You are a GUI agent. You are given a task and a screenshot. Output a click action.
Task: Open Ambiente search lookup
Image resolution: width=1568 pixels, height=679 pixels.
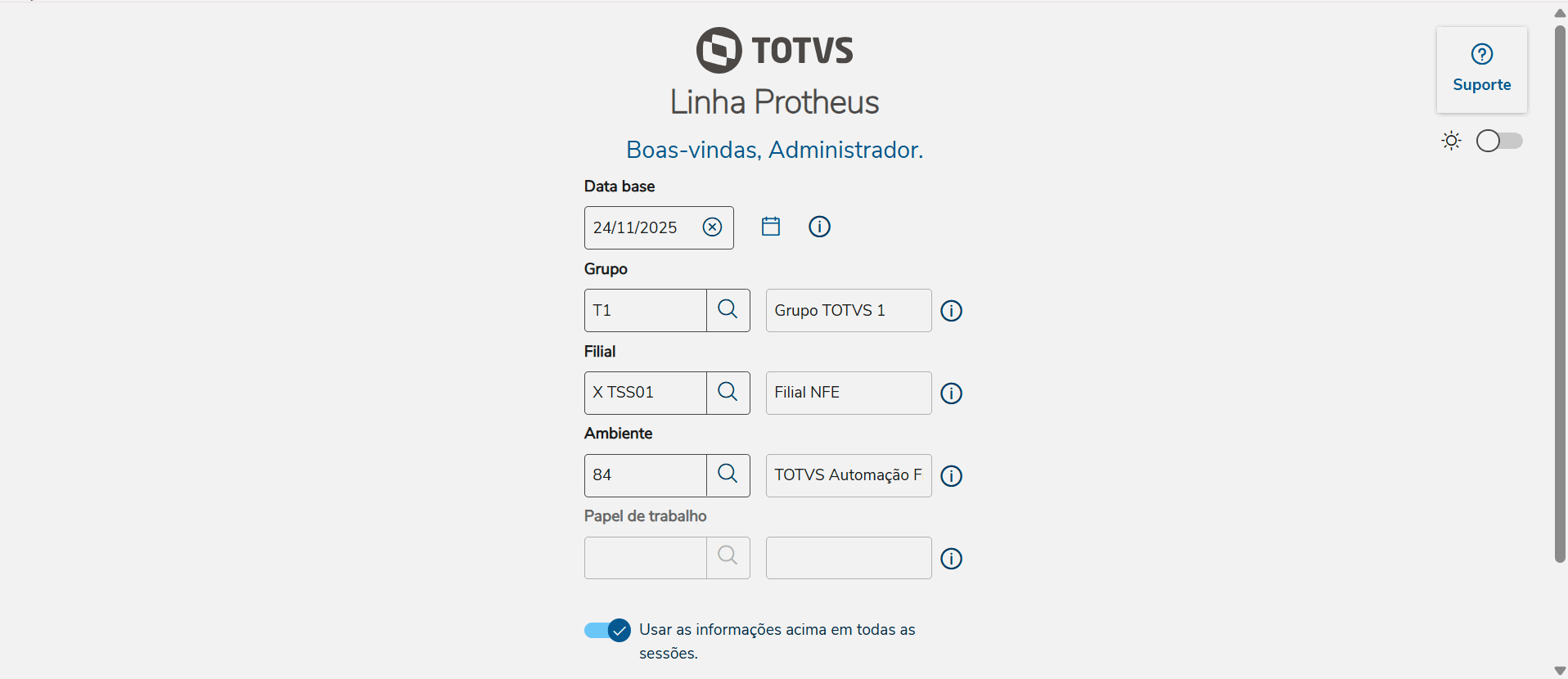tap(728, 475)
